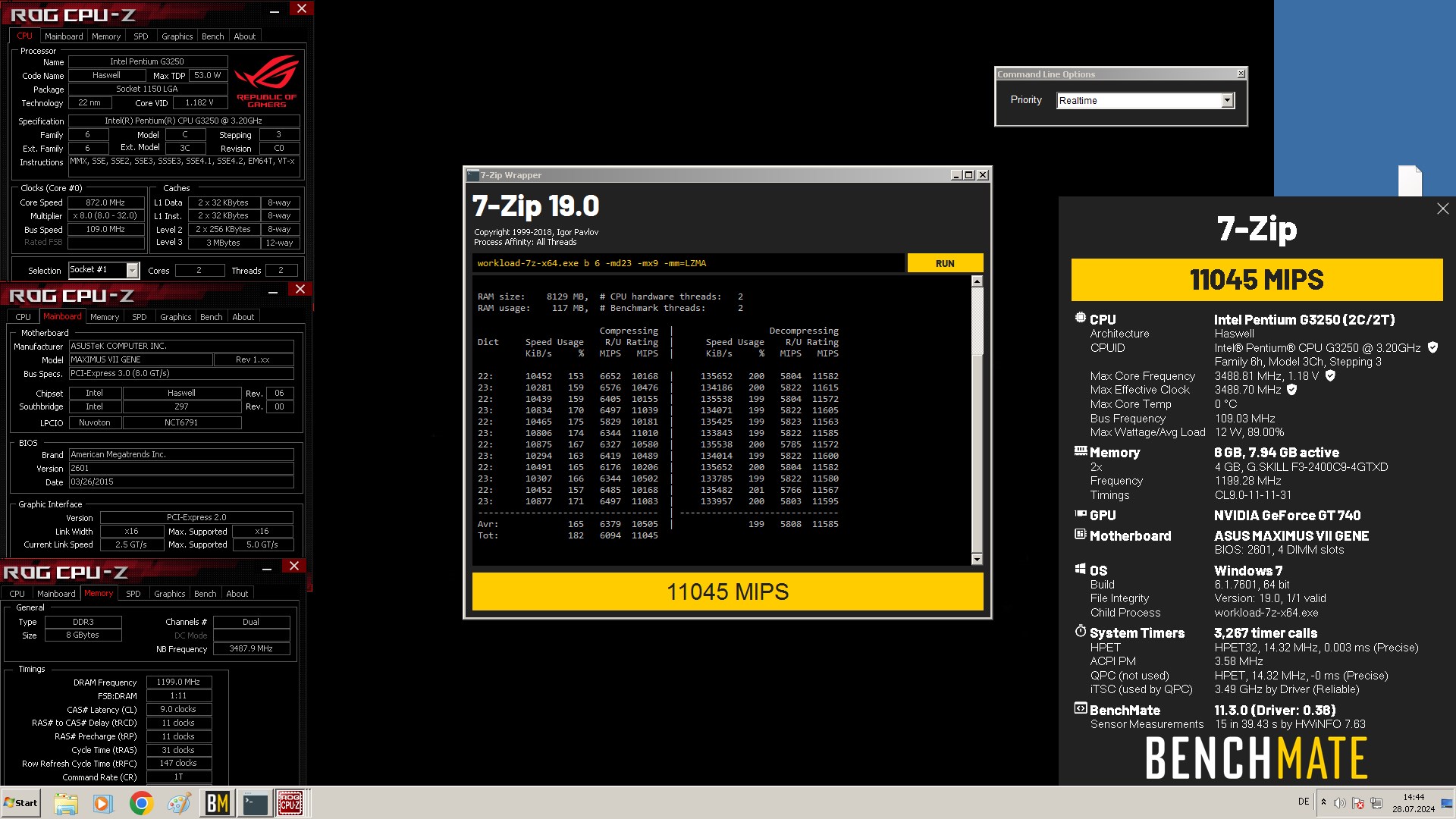The height and width of the screenshot is (819, 1456).
Task: Click the stopwatch icon beside System Timers
Action: (x=1081, y=631)
